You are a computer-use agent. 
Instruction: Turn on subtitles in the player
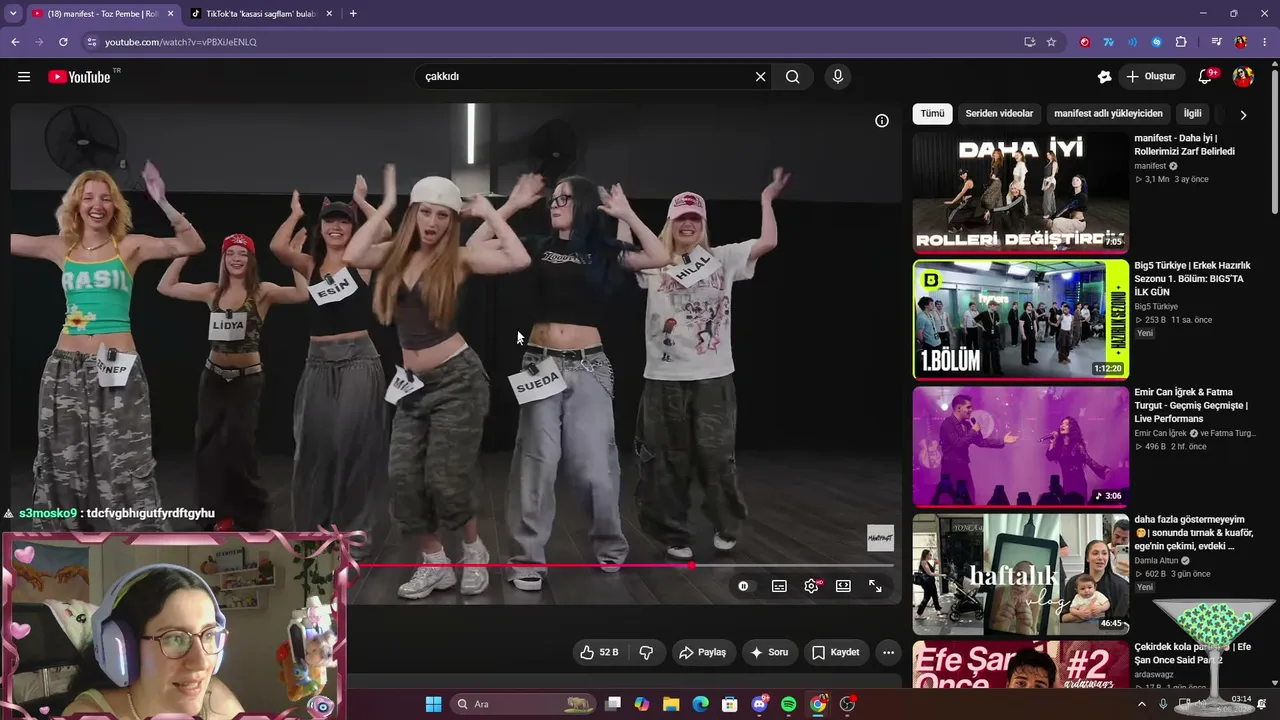pos(779,586)
